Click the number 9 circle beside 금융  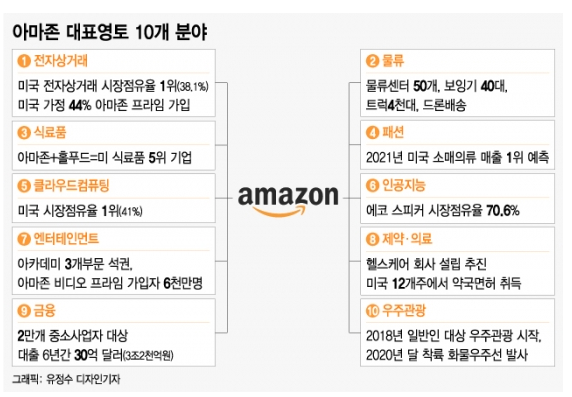coord(24,311)
